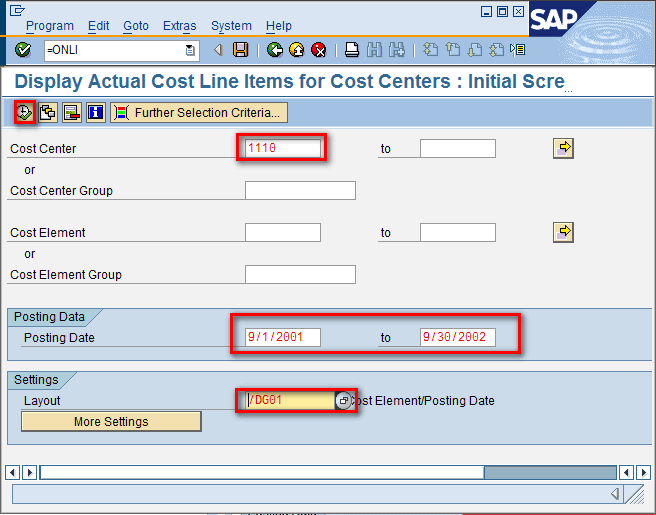Click the yellow Exit arrow icon
Image resolution: width=656 pixels, height=515 pixels.
pyautogui.click(x=296, y=50)
